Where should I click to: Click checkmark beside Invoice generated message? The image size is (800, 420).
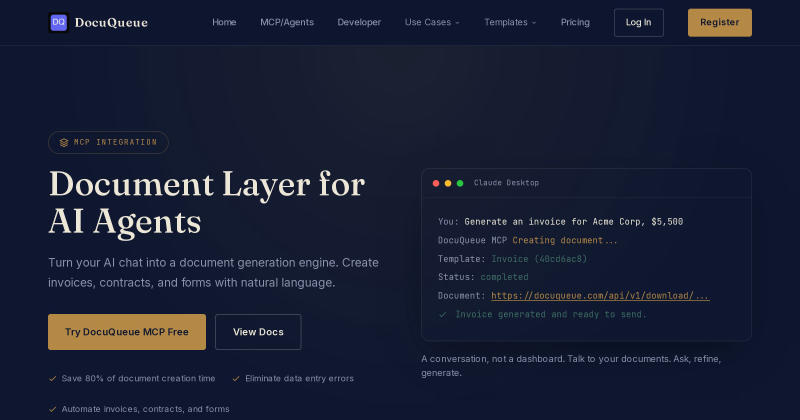pos(443,315)
